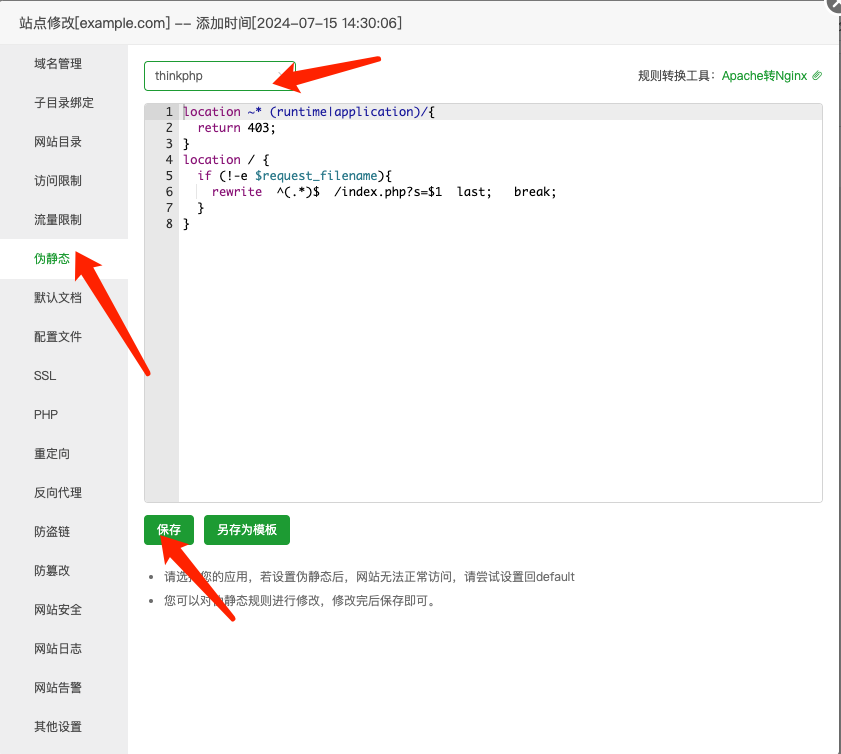This screenshot has width=841, height=754.
Task: Open the 配置文件 section
Action: 58,337
